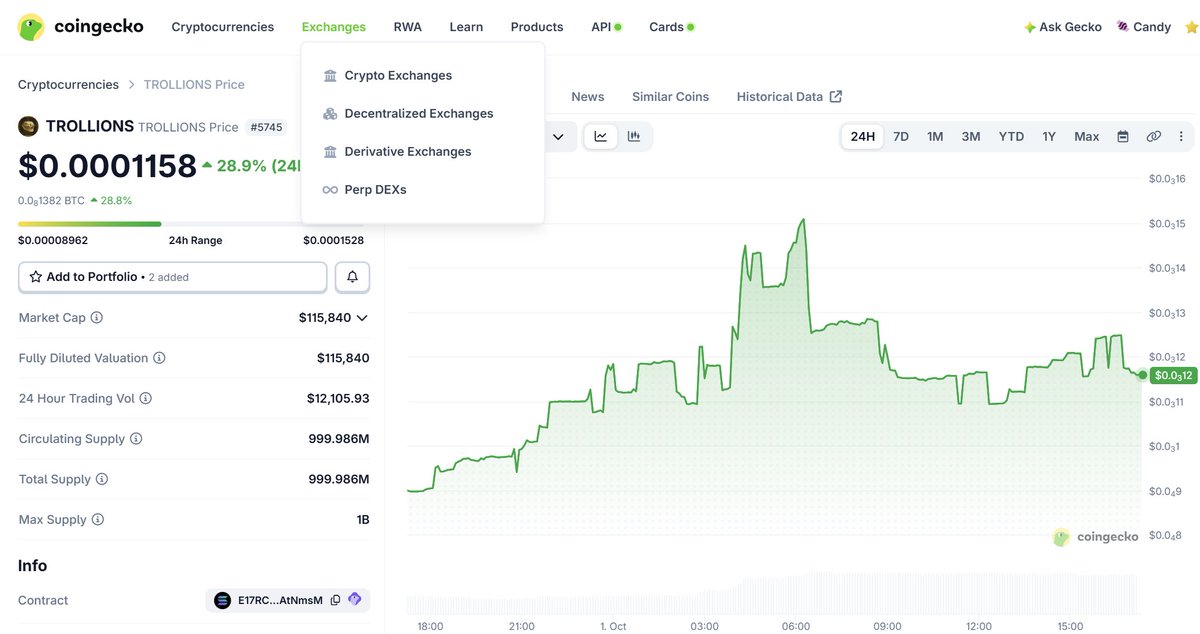
Task: Copy chart link icon
Action: 1153,137
